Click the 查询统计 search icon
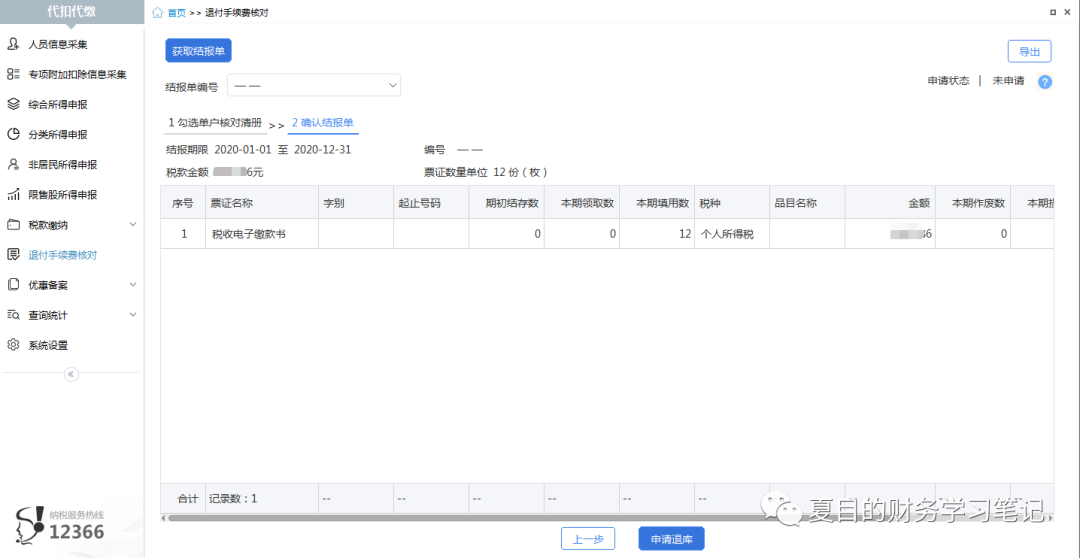1080x558 pixels. [x=12, y=315]
